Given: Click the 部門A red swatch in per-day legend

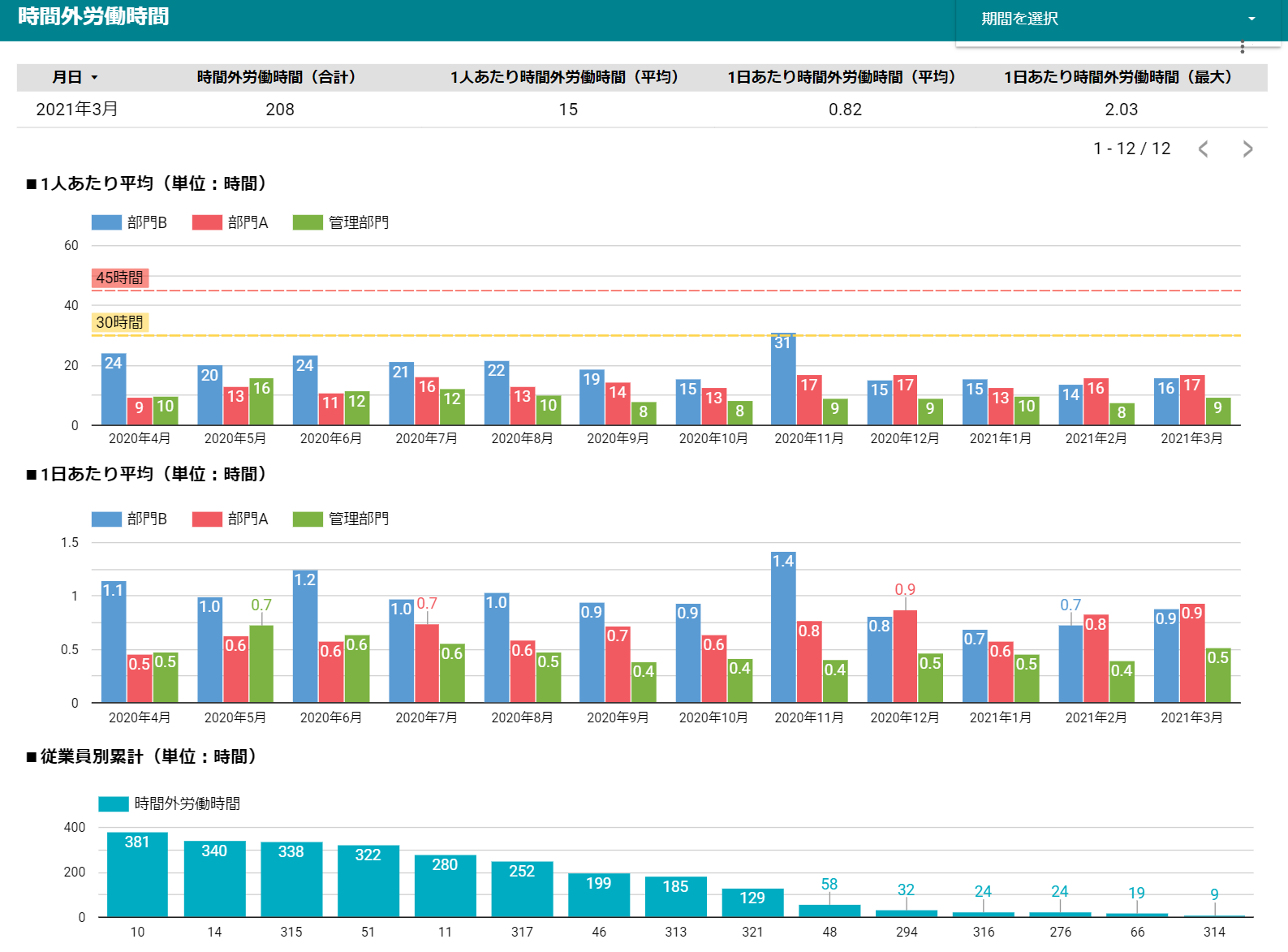Looking at the screenshot, I should 207,519.
